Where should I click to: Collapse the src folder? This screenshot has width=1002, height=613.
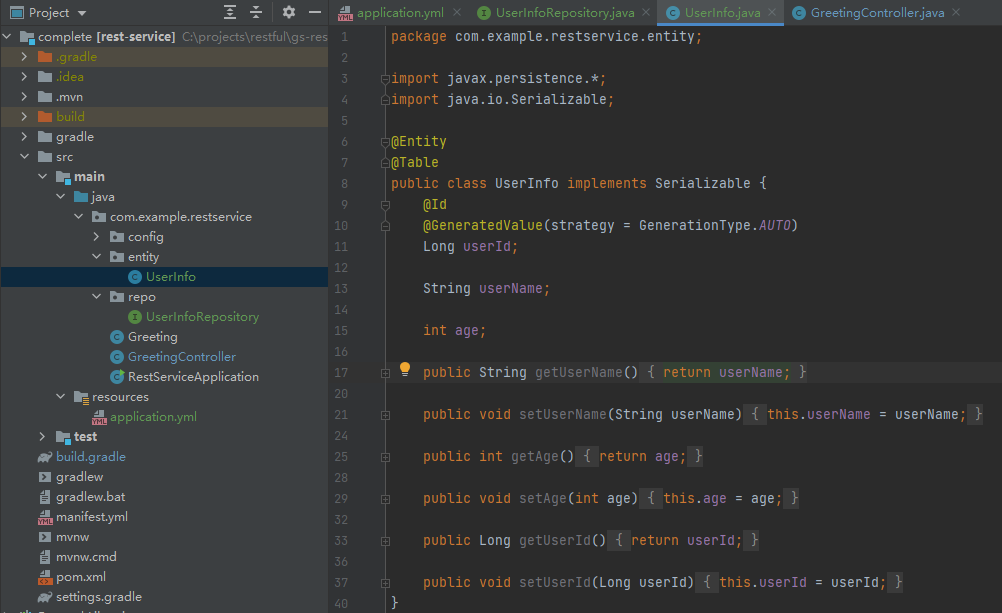pos(24,157)
